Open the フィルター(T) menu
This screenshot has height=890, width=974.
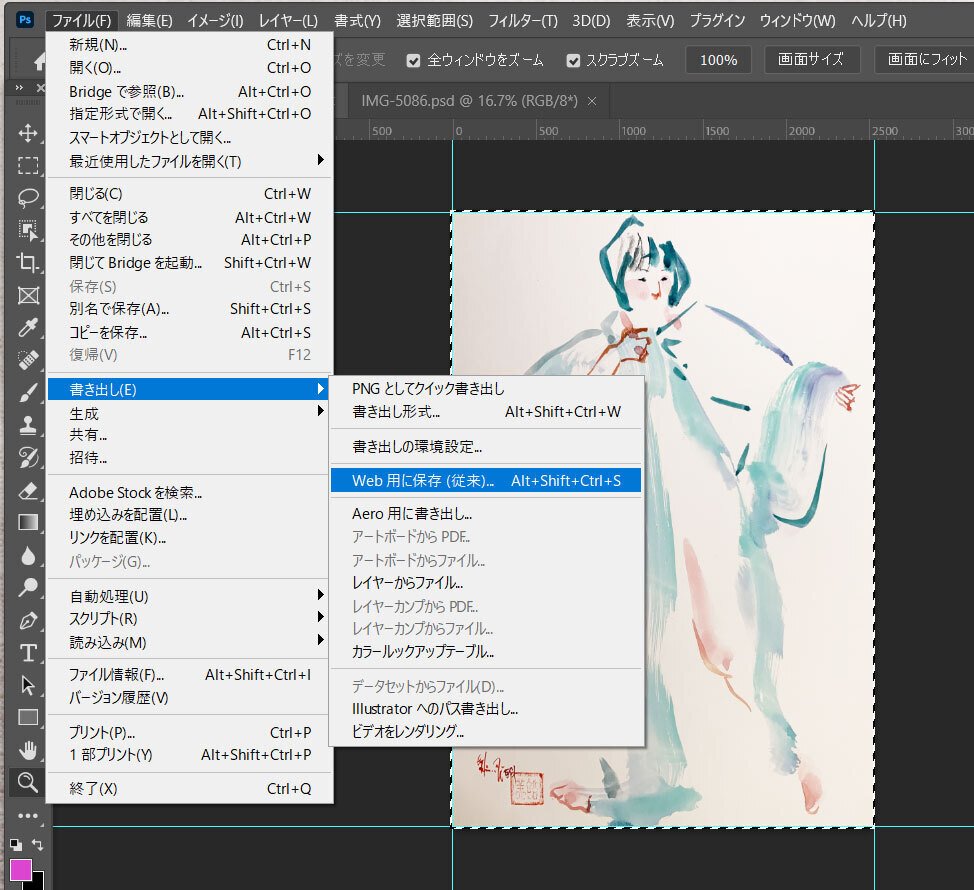[523, 20]
